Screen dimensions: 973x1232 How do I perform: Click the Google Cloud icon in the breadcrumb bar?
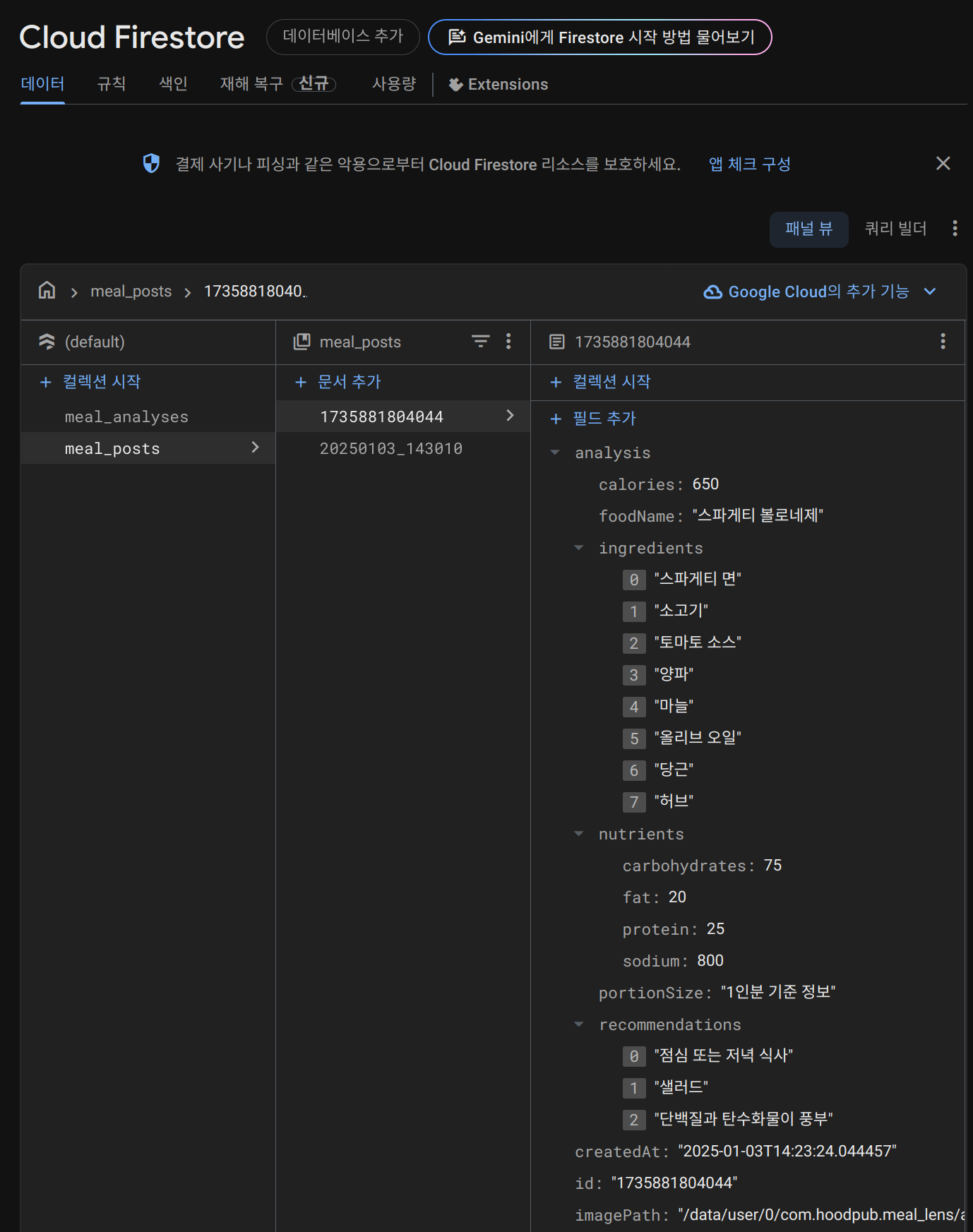712,292
